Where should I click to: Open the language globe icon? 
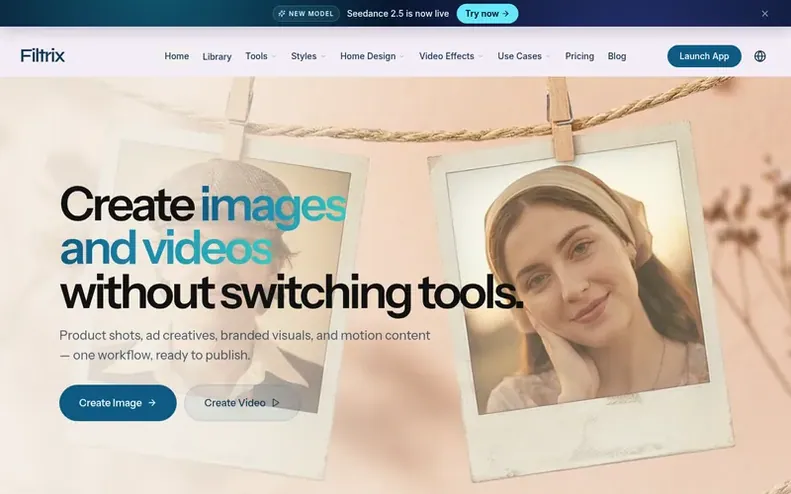pyautogui.click(x=760, y=56)
